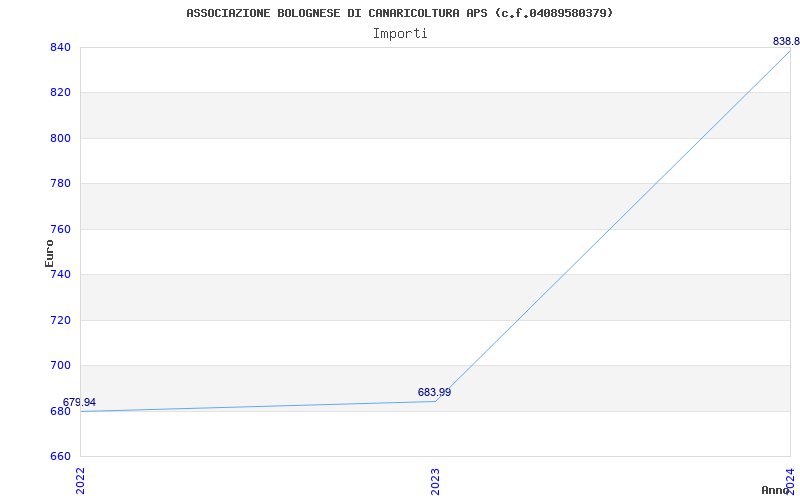The image size is (800, 500).
Task: Click the 838.8 data label
Action: pos(786,41)
